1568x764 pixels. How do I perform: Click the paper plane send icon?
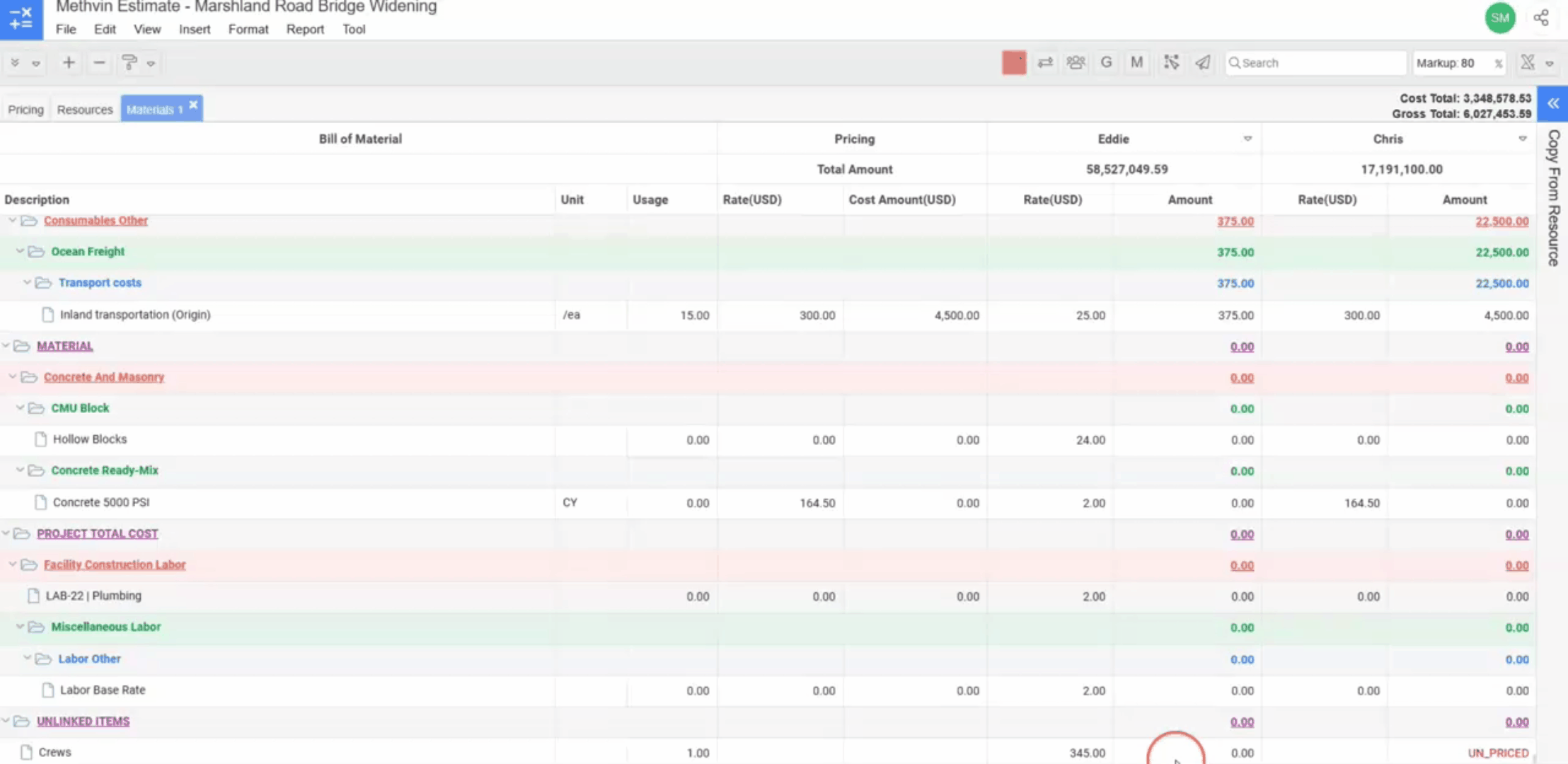click(x=1203, y=63)
